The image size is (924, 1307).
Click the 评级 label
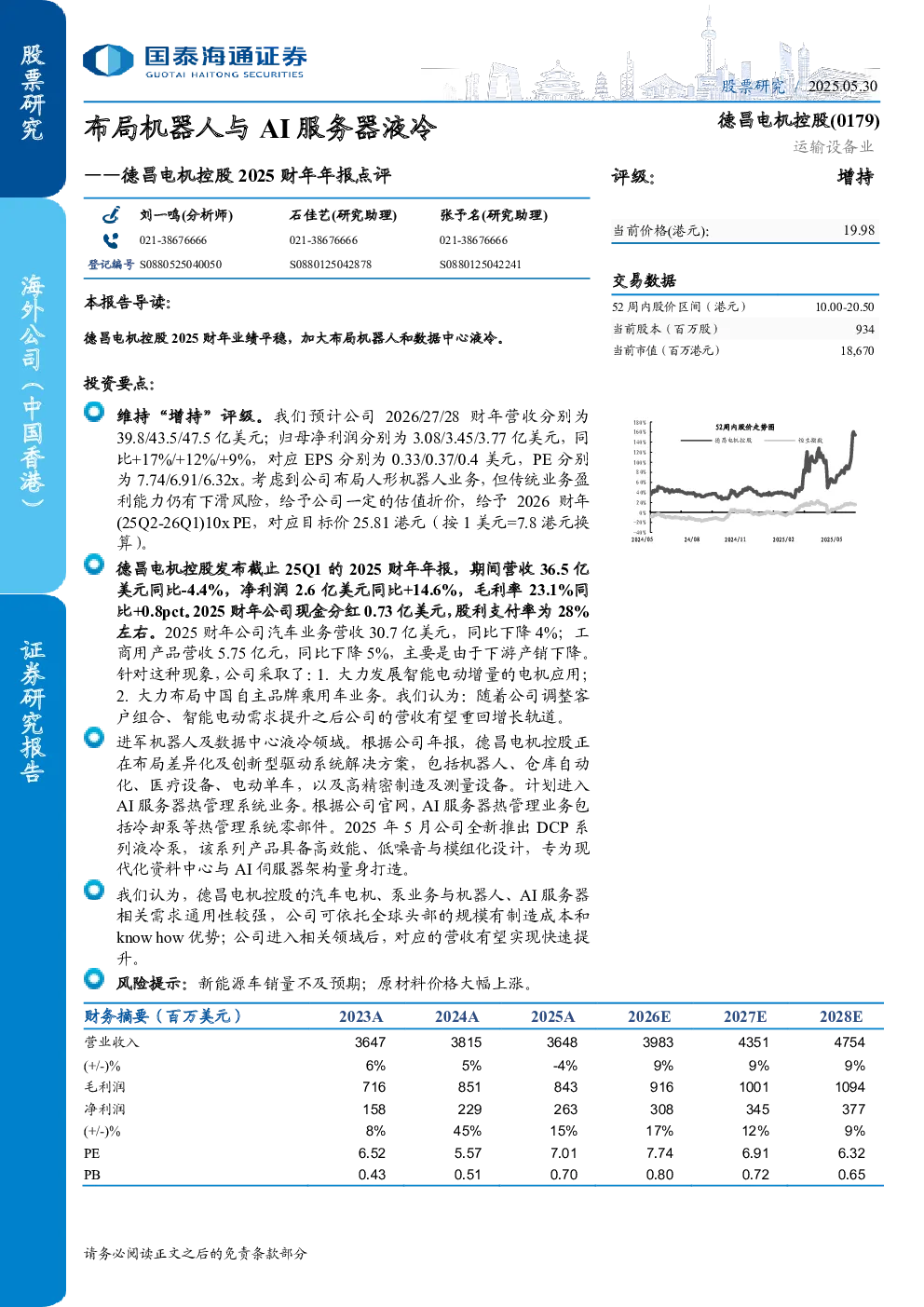[633, 177]
